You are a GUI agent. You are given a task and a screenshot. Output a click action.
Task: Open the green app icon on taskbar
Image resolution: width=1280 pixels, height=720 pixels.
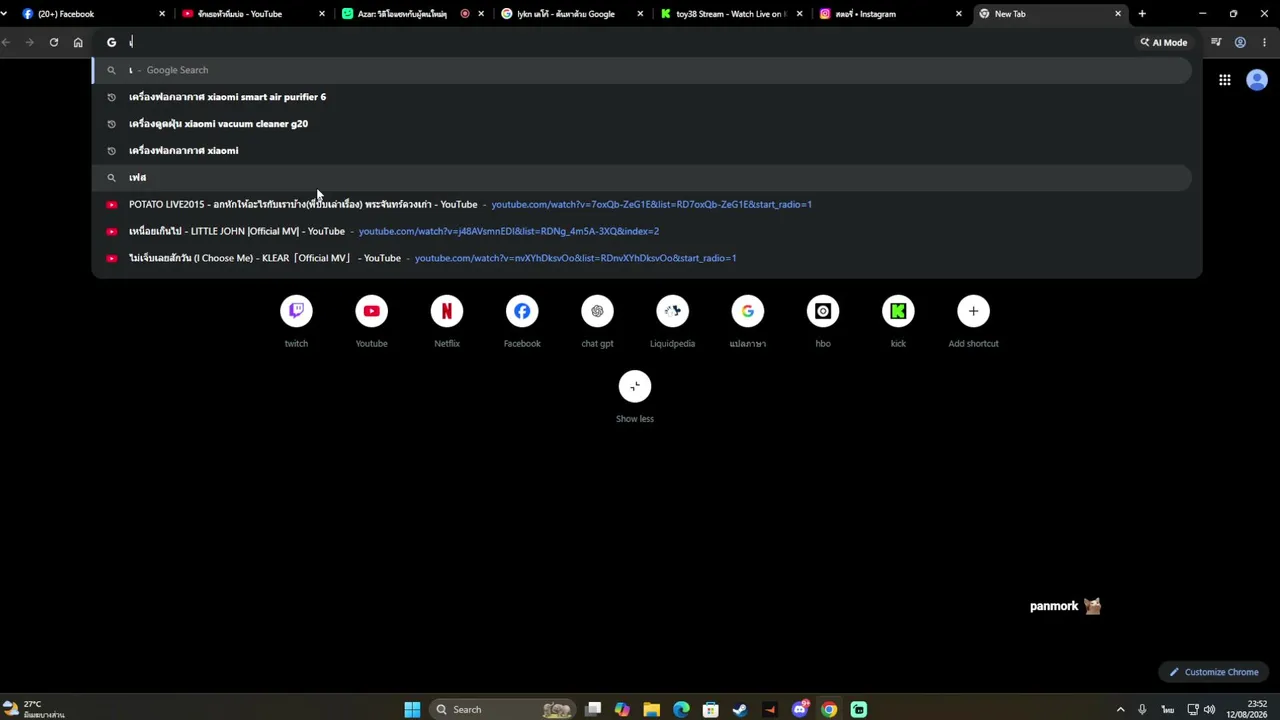(858, 710)
